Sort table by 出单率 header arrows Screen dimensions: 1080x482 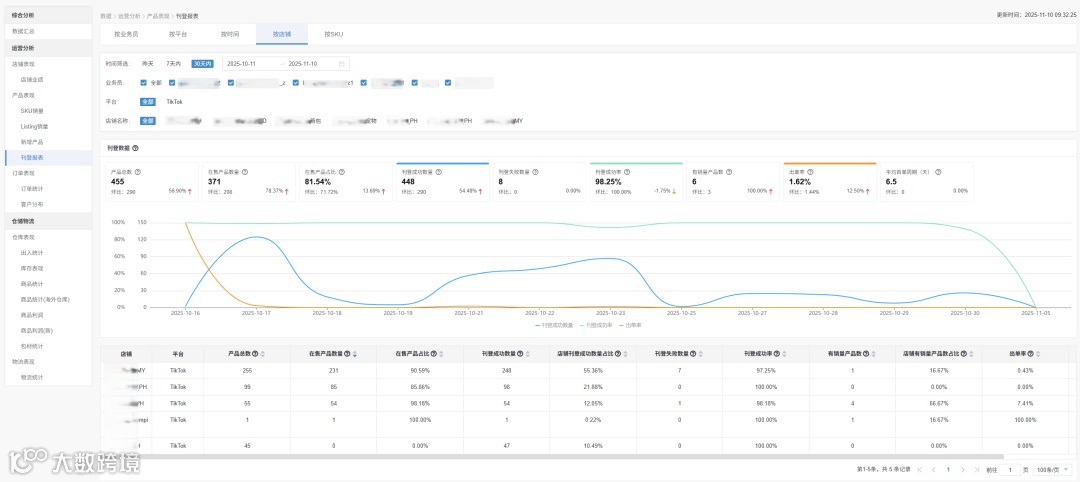pos(1040,353)
